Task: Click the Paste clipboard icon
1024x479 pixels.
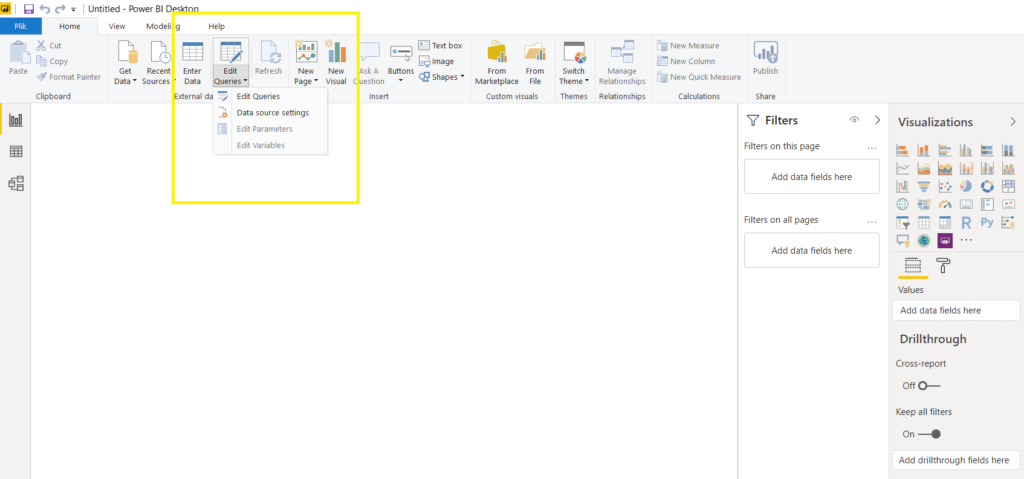Action: (18, 52)
